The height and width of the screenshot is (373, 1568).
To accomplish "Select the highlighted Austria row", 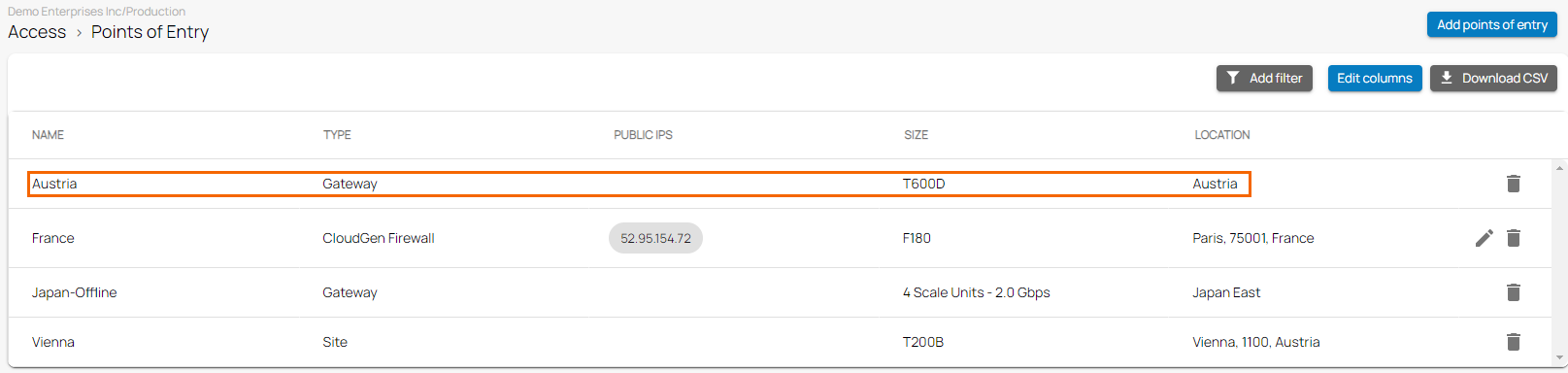I will (639, 184).
